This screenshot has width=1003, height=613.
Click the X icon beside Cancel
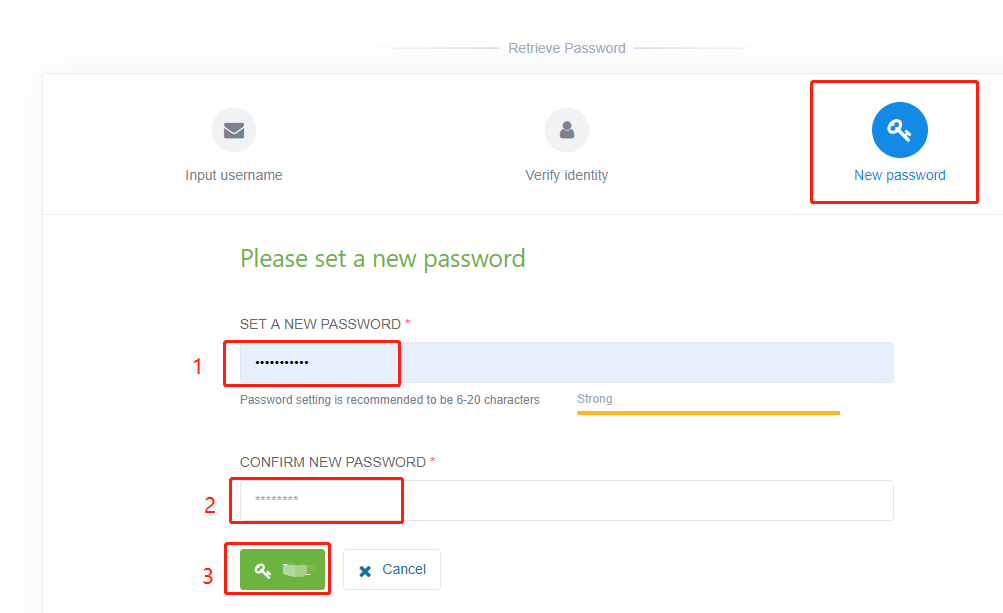[x=365, y=571]
